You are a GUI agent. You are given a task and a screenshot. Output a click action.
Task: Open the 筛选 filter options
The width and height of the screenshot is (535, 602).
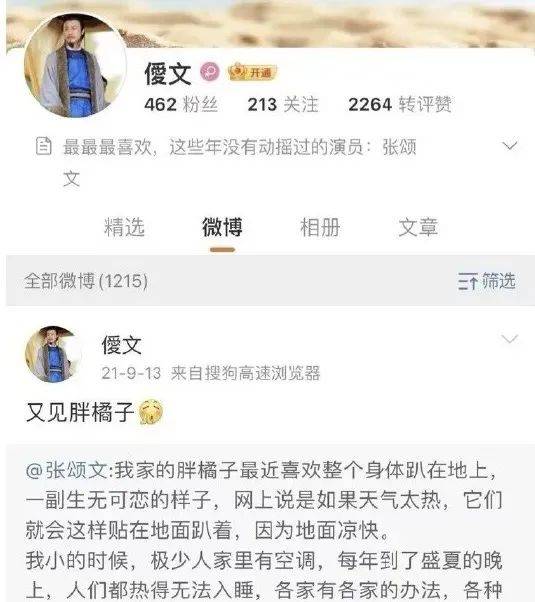click(x=487, y=281)
